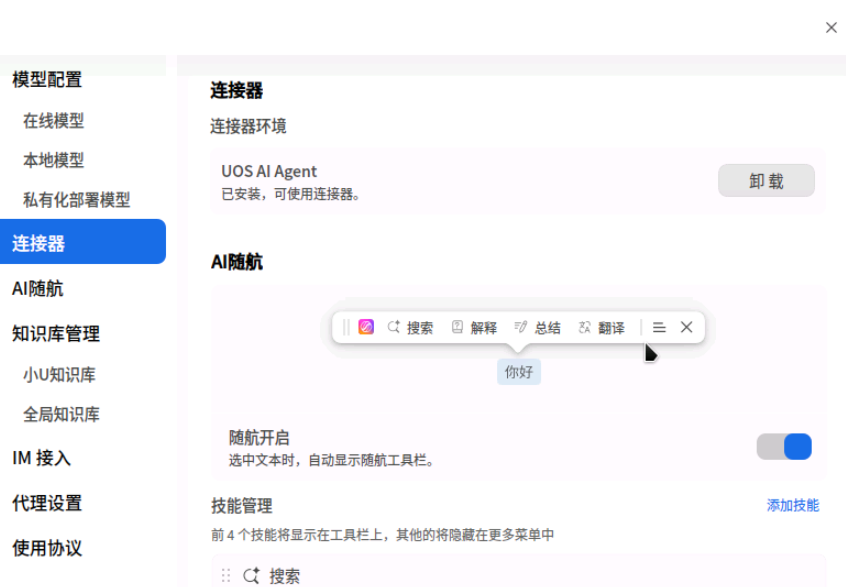Open the more menu icon in floating toolbar
Screen dimensions: 846x587
659,327
